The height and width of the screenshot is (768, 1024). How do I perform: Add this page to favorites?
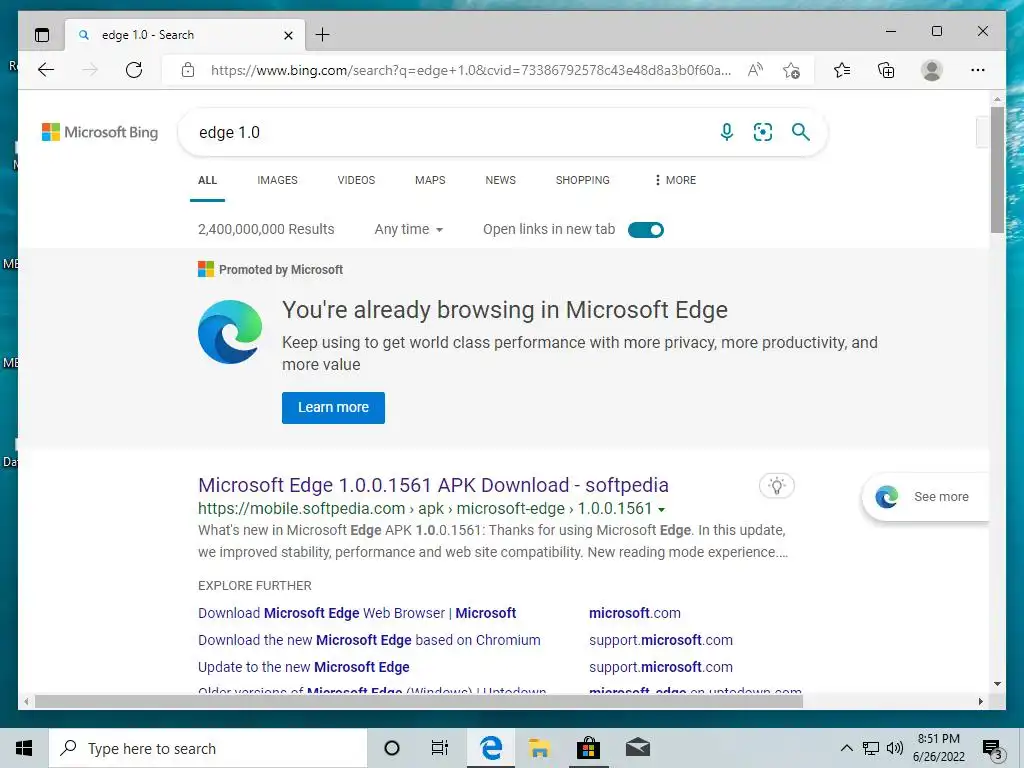(792, 70)
